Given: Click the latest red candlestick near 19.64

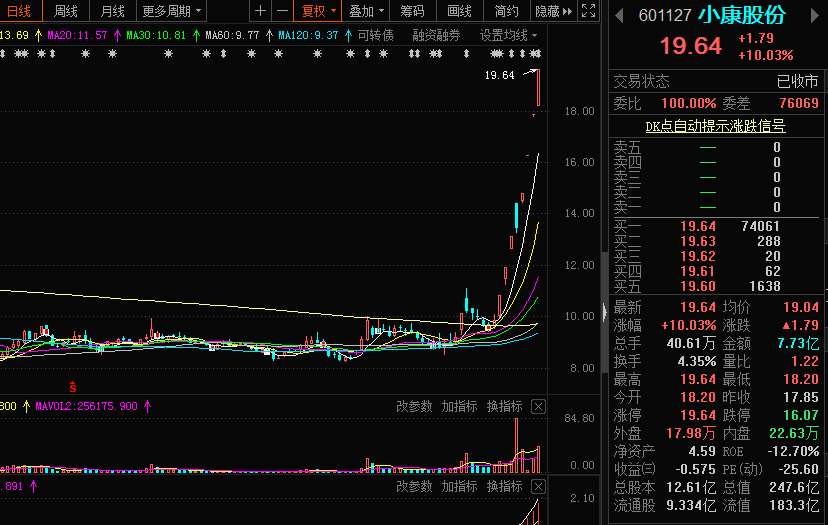Looking at the screenshot, I should (x=538, y=88).
